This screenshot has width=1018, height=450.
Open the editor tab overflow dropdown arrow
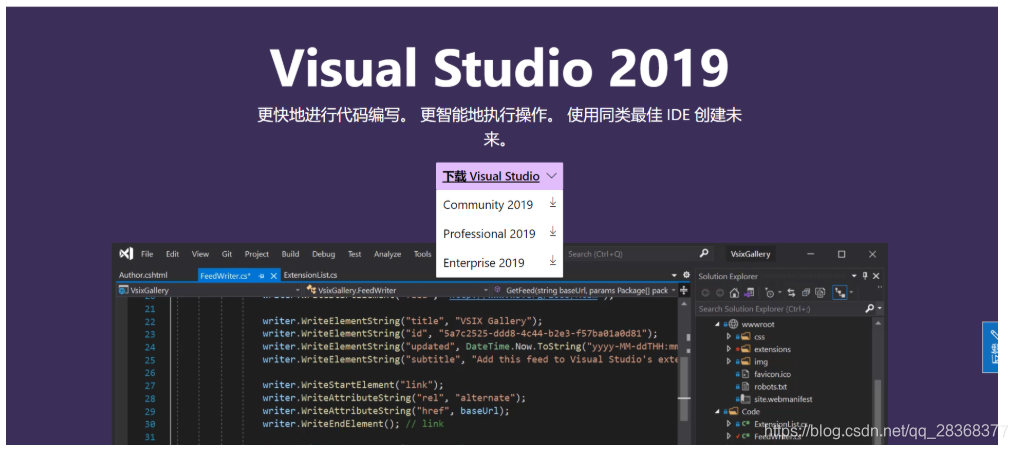pyautogui.click(x=674, y=275)
